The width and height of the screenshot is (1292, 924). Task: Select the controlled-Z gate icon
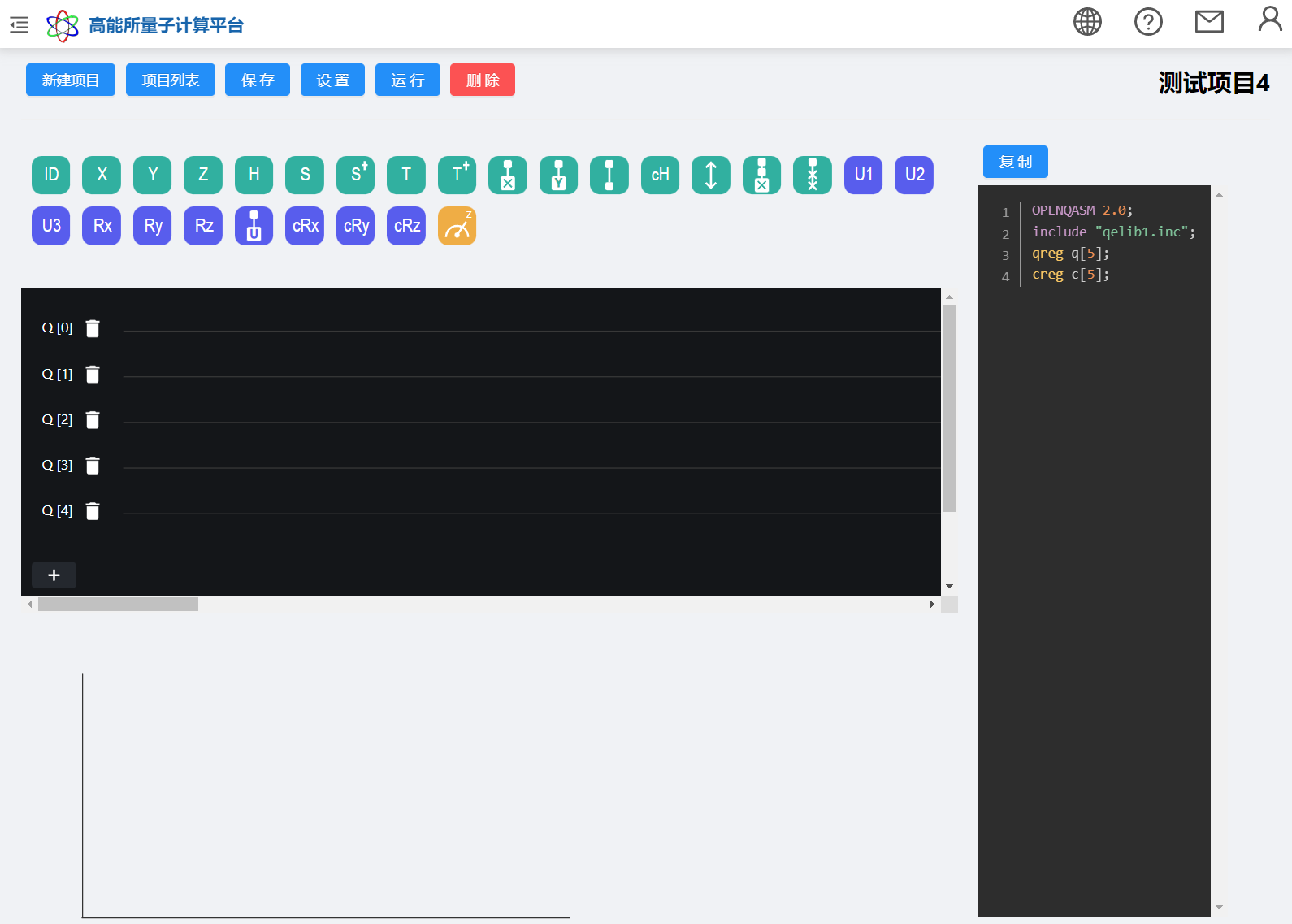pos(609,175)
